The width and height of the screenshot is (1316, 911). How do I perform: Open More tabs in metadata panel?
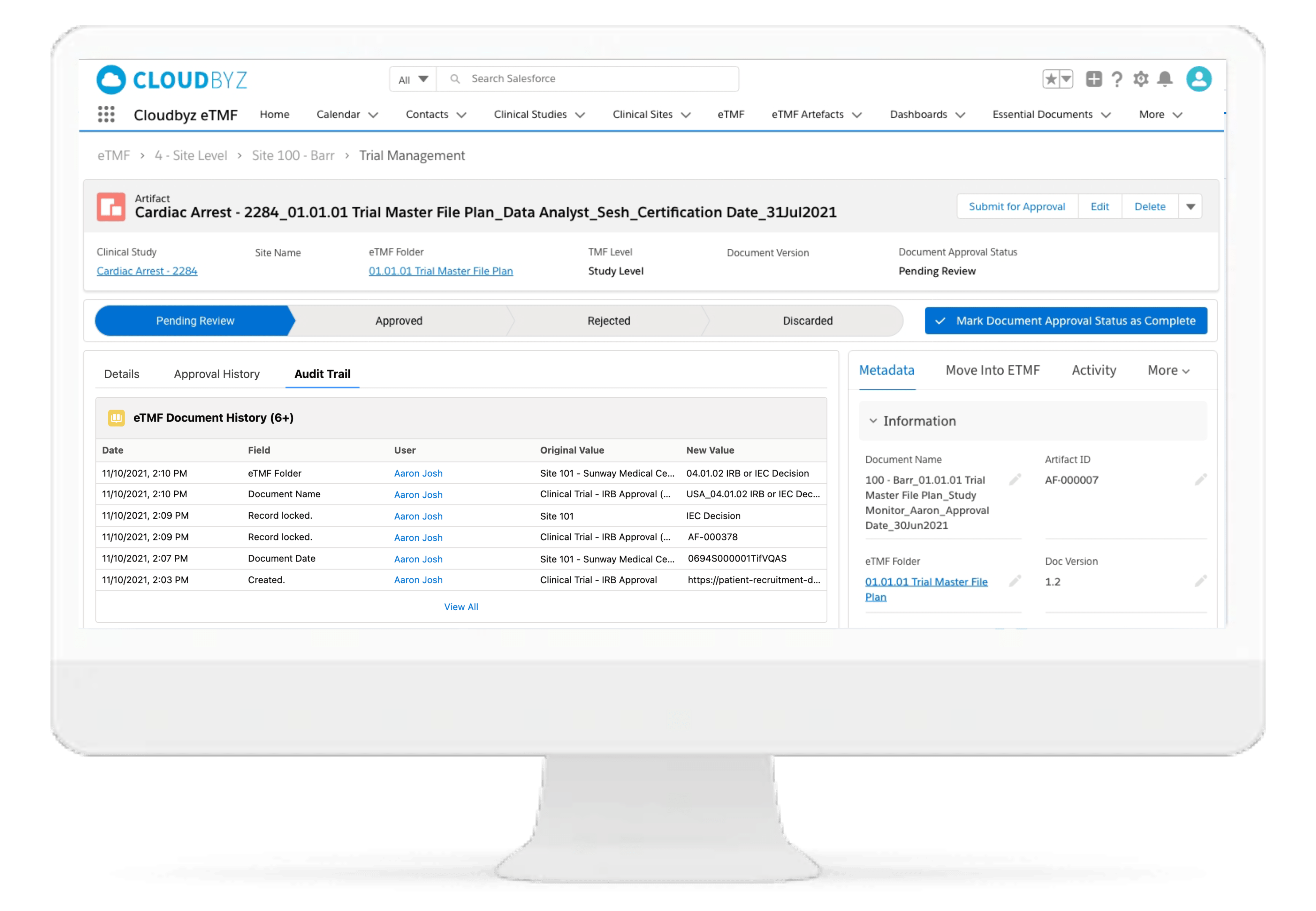[1168, 371]
